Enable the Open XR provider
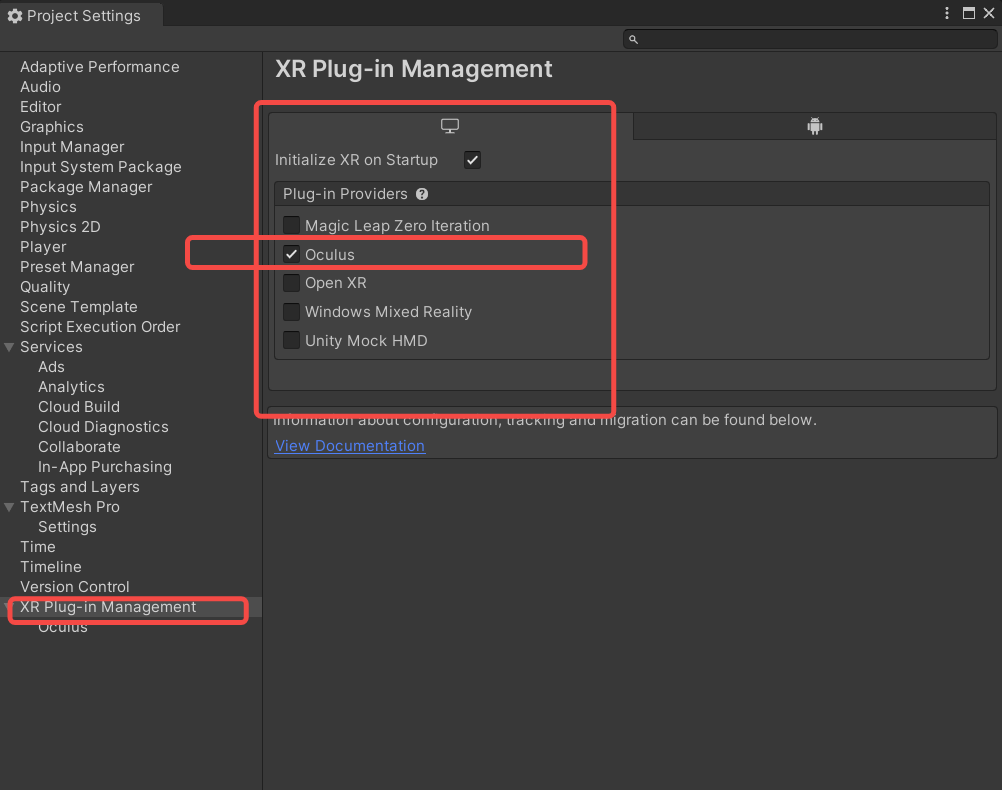 (x=291, y=283)
